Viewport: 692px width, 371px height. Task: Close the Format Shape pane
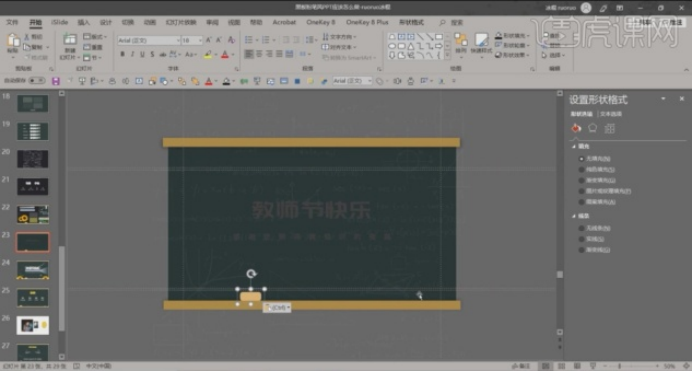(x=681, y=99)
